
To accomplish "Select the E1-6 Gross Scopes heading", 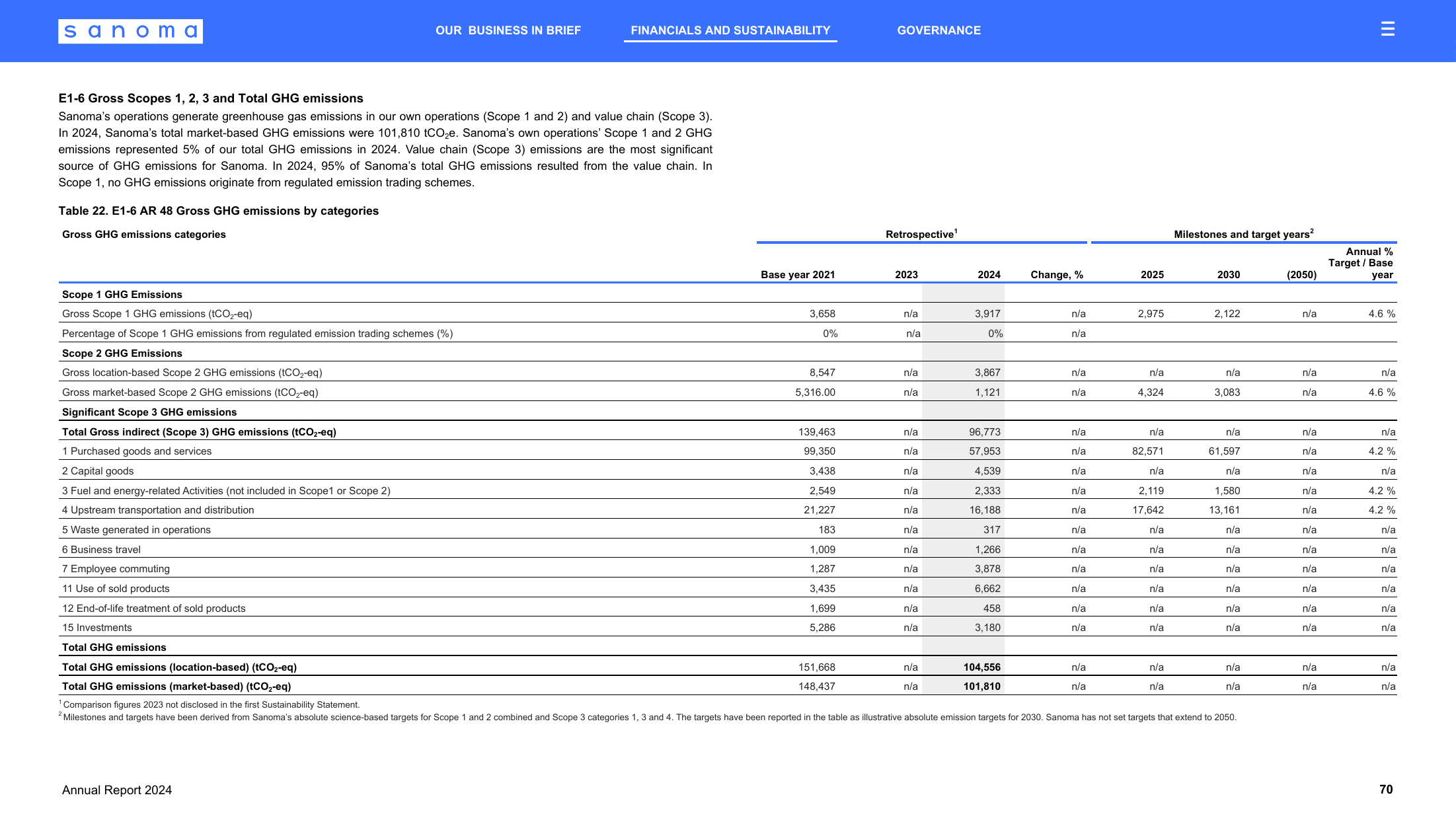I will [211, 98].
